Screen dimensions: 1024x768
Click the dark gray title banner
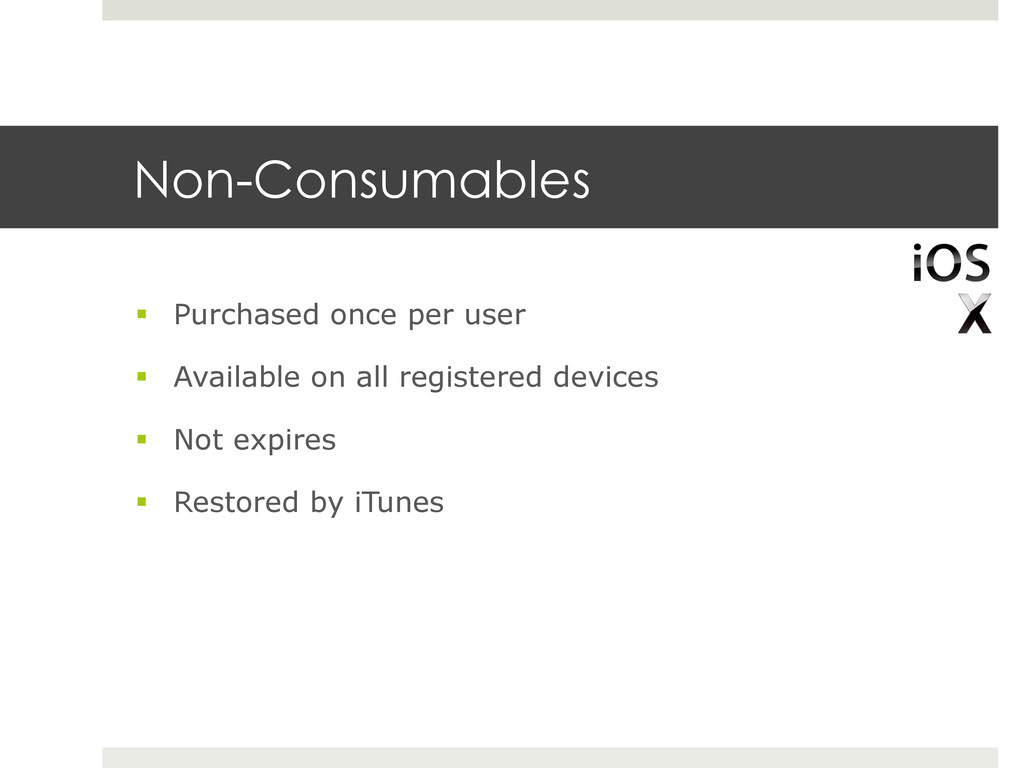coord(499,177)
